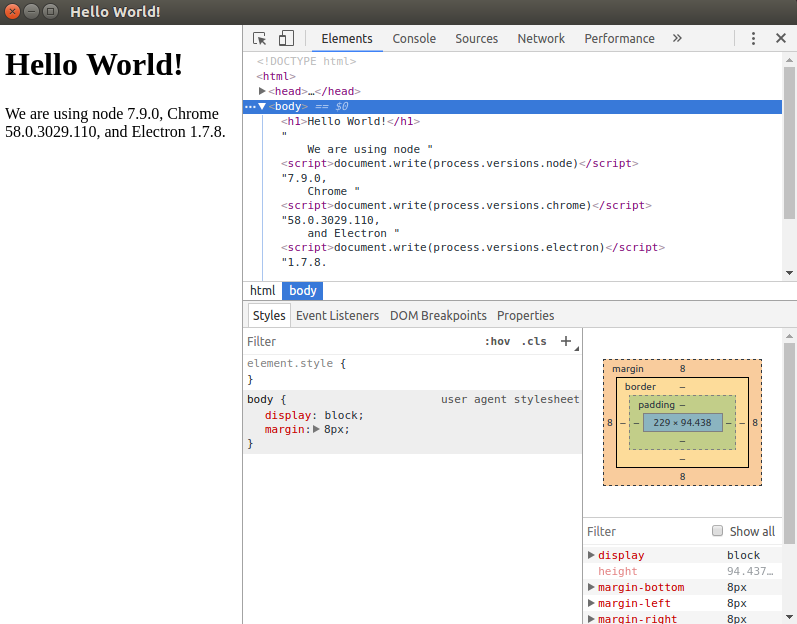Image resolution: width=797 pixels, height=624 pixels.
Task: Activate the inspect element picker icon
Action: tap(259, 39)
